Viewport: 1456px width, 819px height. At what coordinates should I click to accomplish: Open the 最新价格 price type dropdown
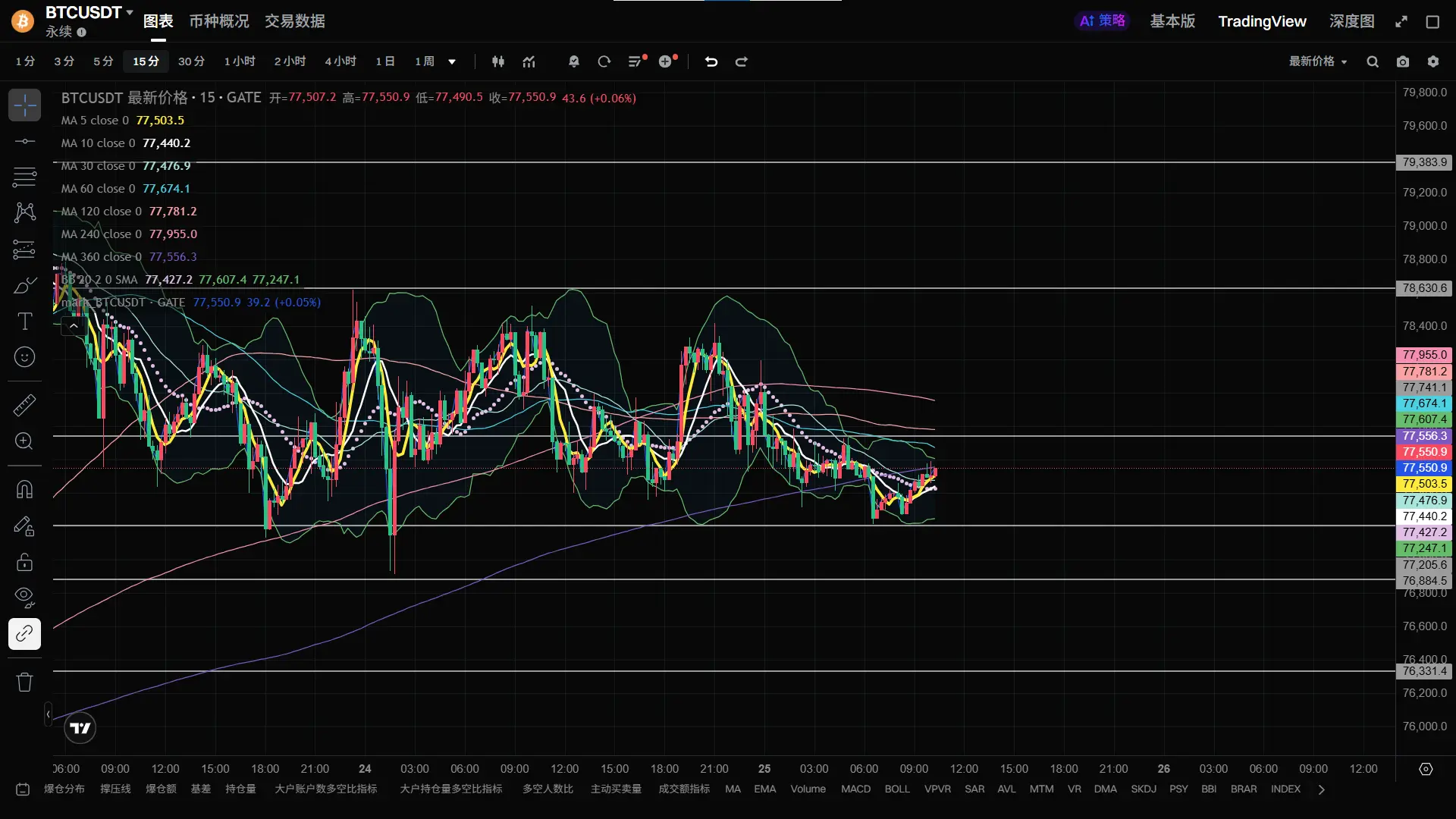1318,61
